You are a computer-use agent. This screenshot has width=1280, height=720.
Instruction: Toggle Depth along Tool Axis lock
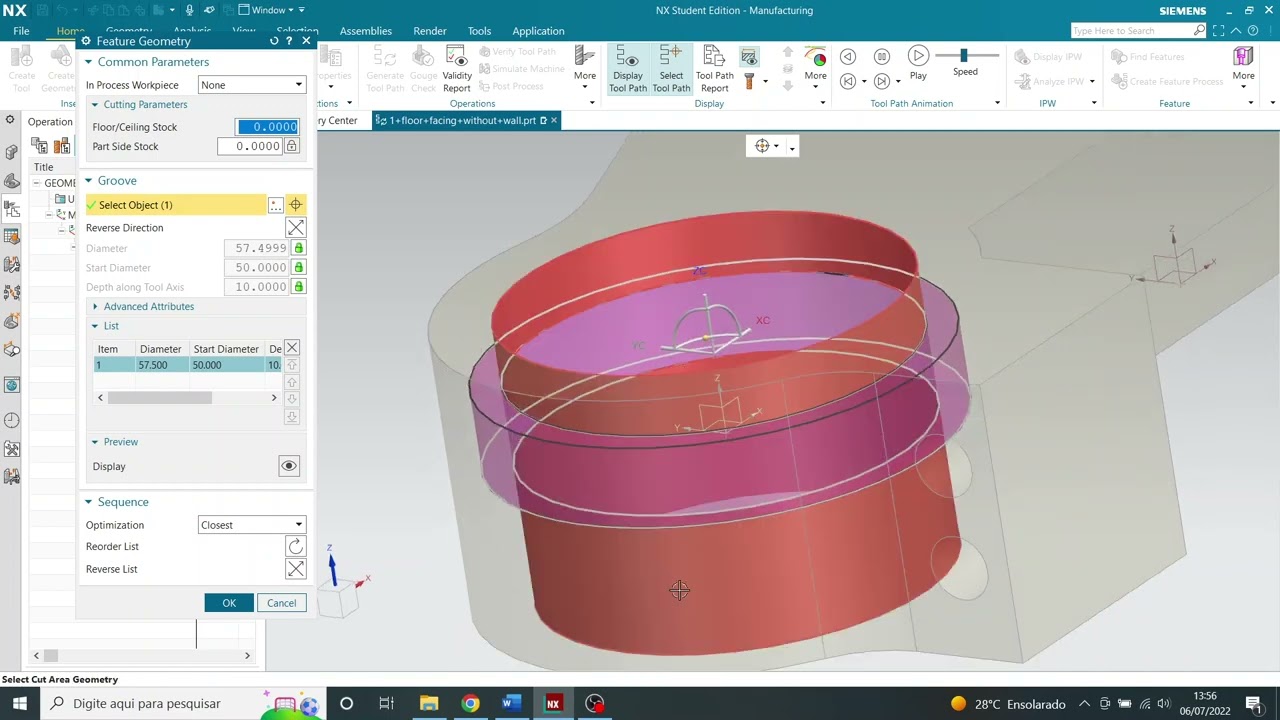(x=298, y=286)
